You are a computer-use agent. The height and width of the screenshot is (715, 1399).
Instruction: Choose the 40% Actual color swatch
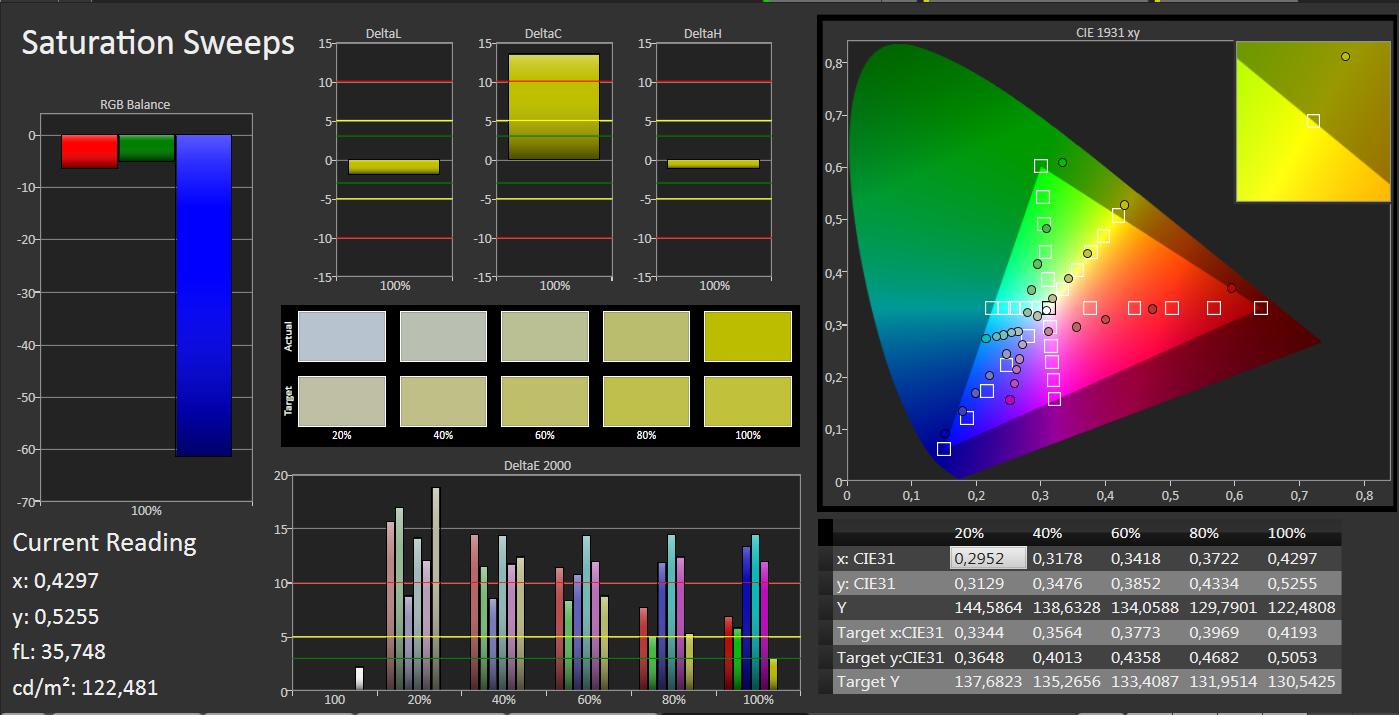tap(443, 335)
